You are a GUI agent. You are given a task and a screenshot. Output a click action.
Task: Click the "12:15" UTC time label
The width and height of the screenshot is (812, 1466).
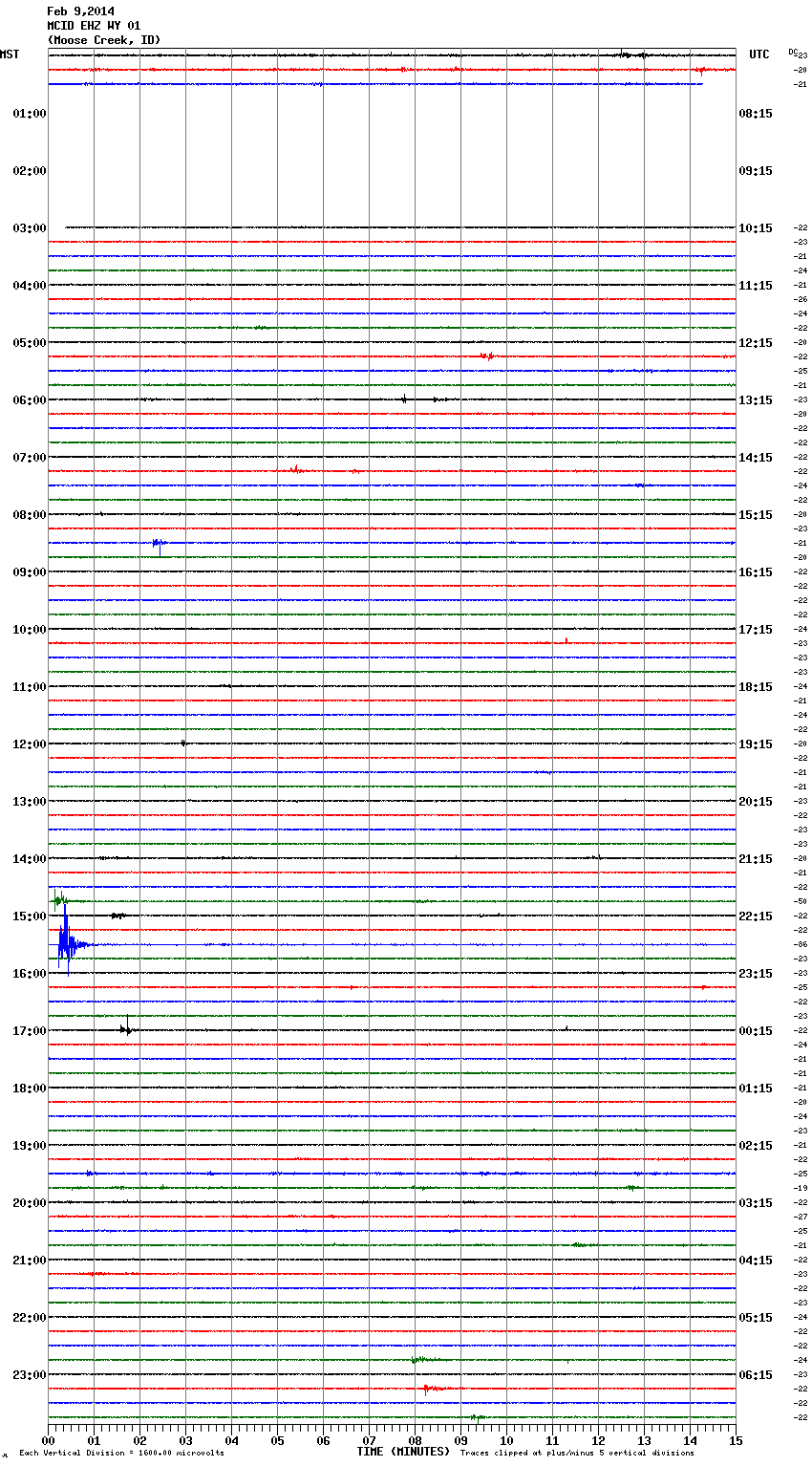pyautogui.click(x=756, y=343)
